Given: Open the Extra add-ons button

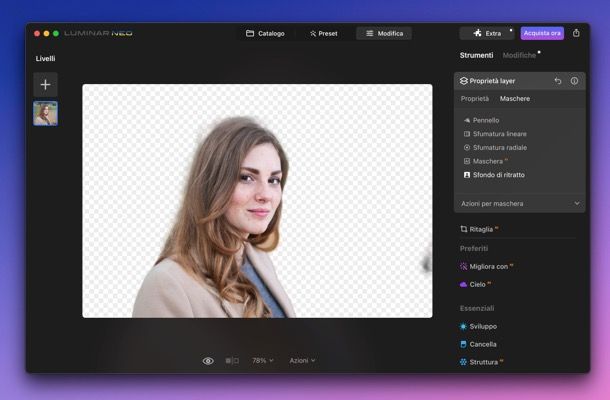Looking at the screenshot, I should pyautogui.click(x=487, y=33).
